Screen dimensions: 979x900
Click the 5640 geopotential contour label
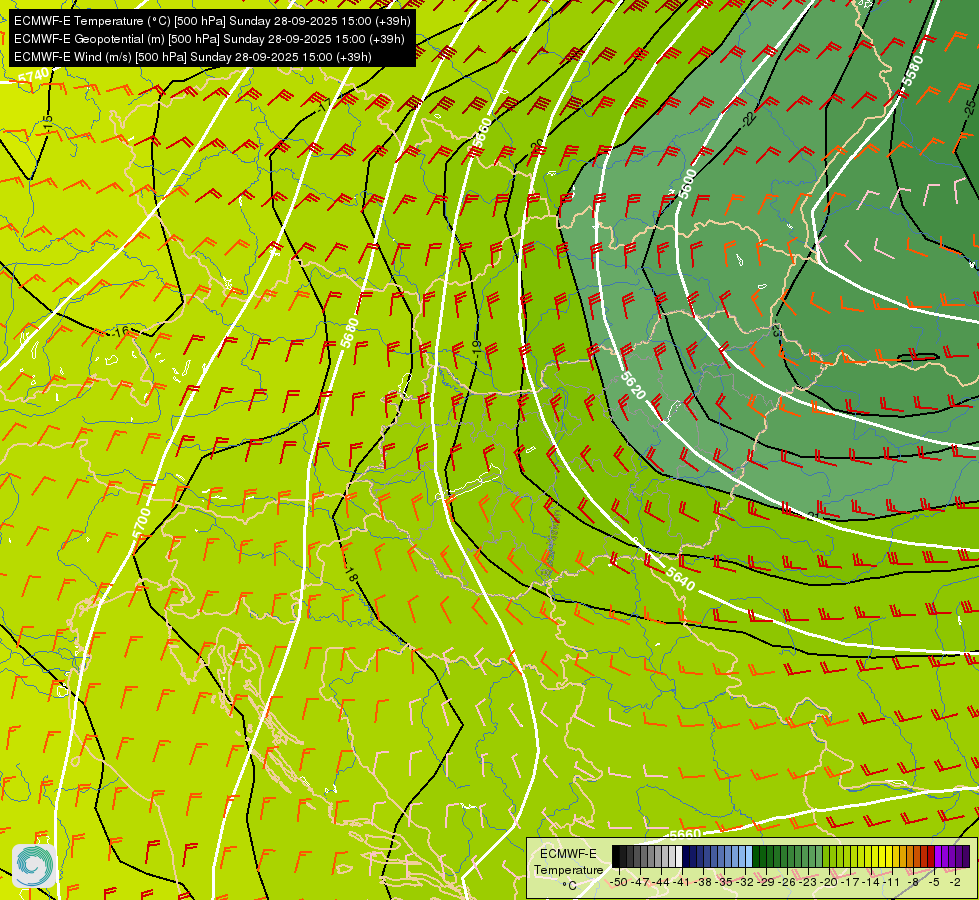[x=680, y=579]
